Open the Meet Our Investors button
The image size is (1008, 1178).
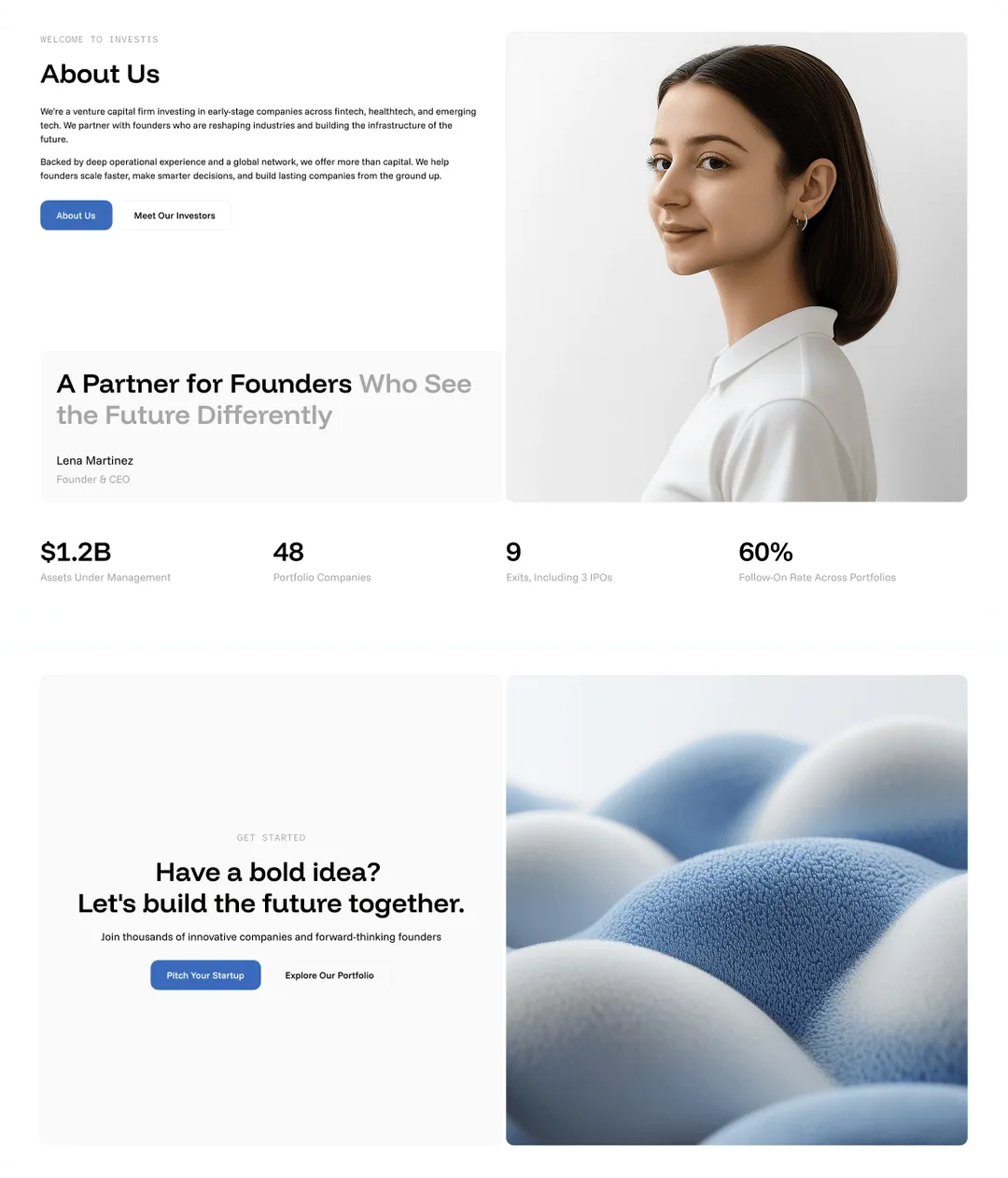tap(175, 216)
